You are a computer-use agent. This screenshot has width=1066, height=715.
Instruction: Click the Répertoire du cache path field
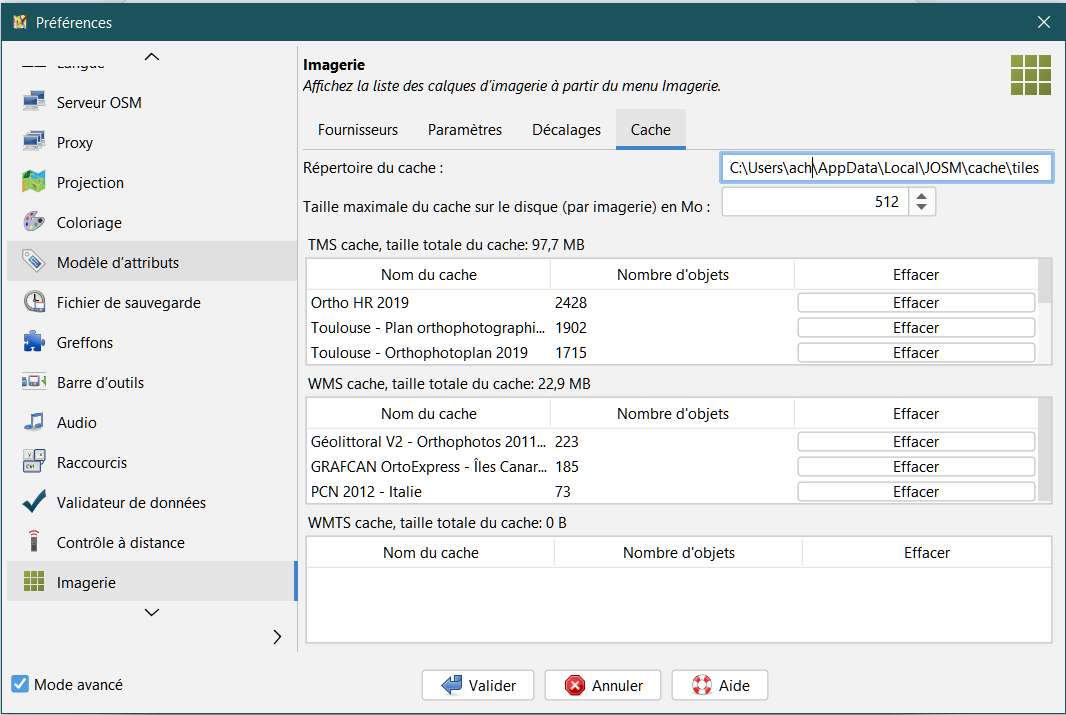point(886,169)
